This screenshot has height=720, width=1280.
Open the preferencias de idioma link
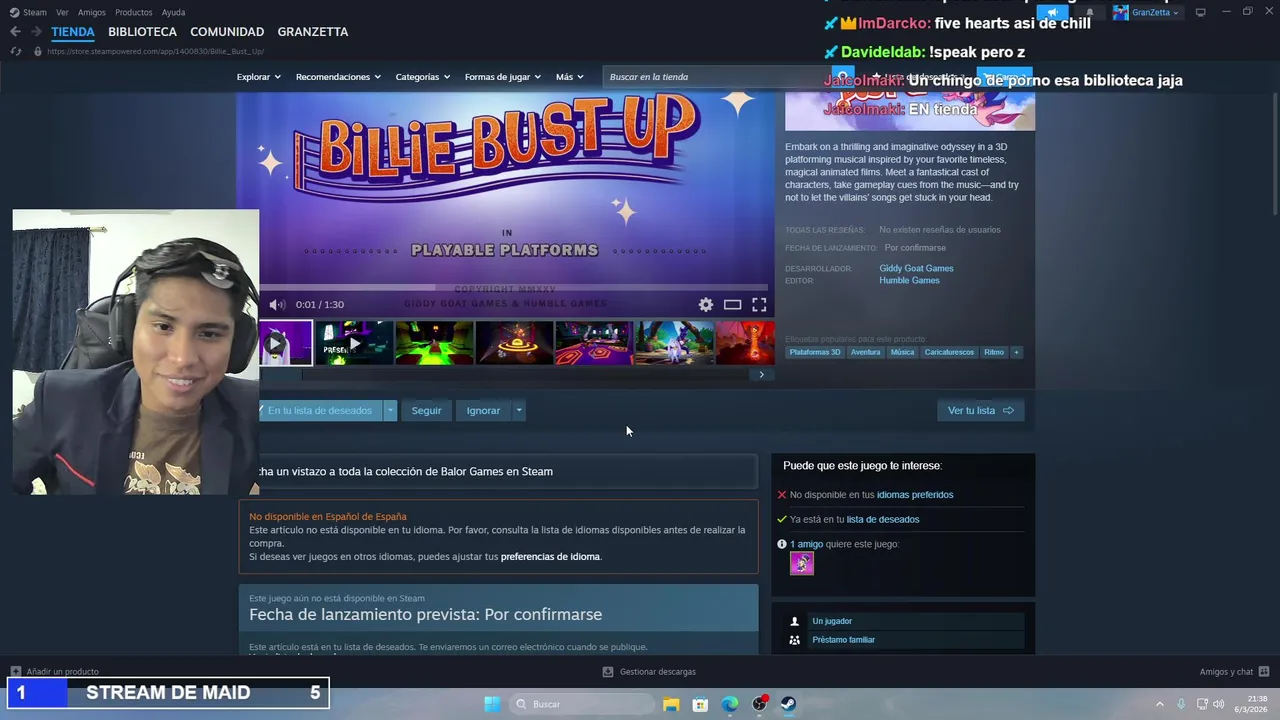coord(550,557)
